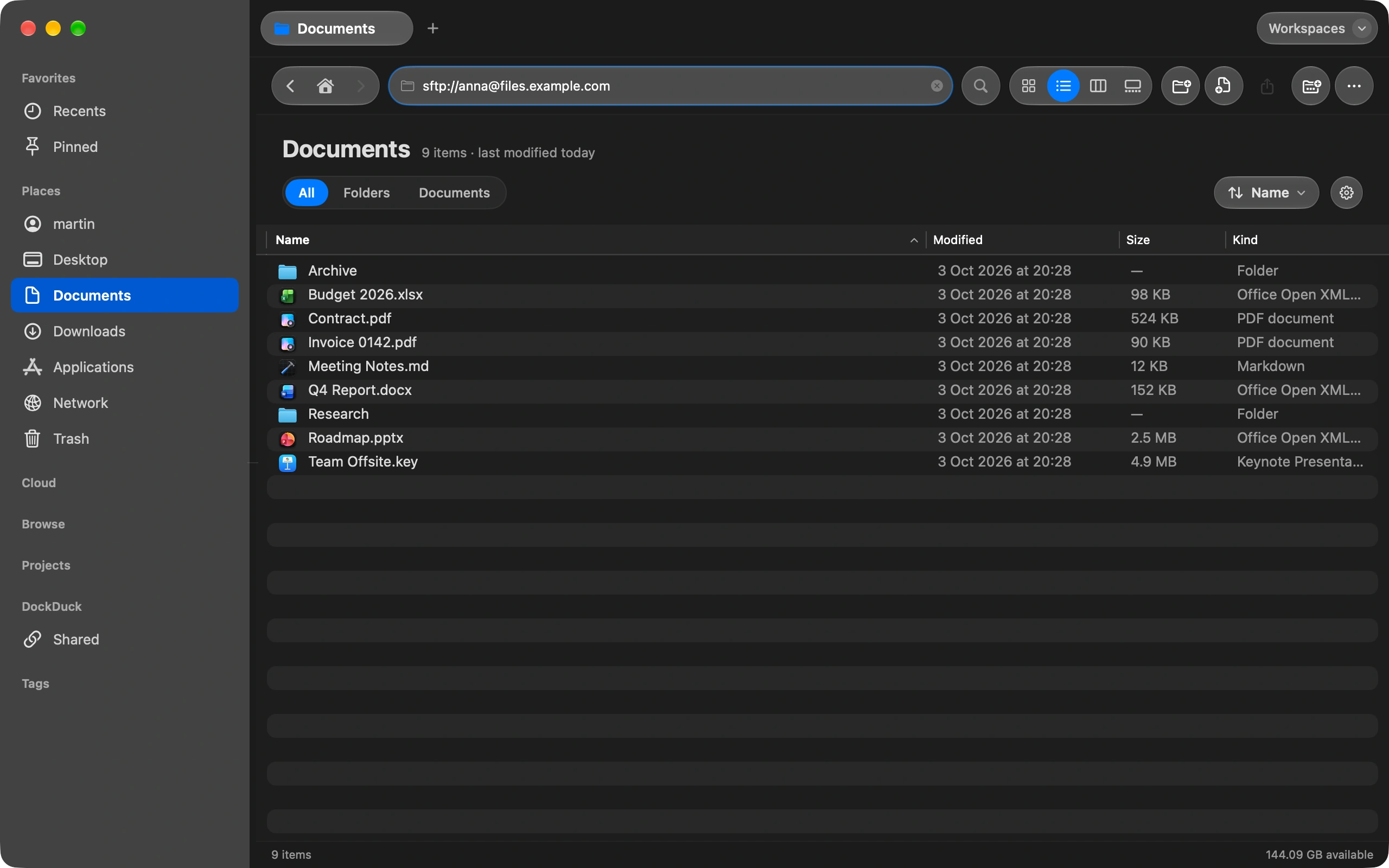This screenshot has height=868, width=1389.
Task: Click the sftp address input field
Action: coord(671,86)
